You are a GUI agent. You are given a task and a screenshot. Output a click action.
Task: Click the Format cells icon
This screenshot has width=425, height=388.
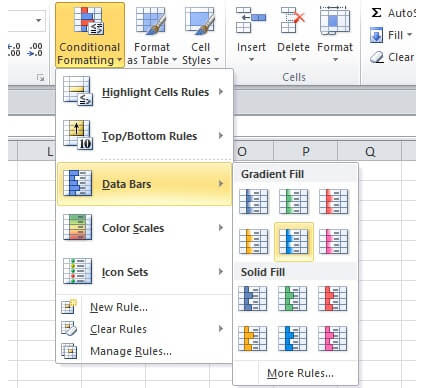(x=335, y=21)
